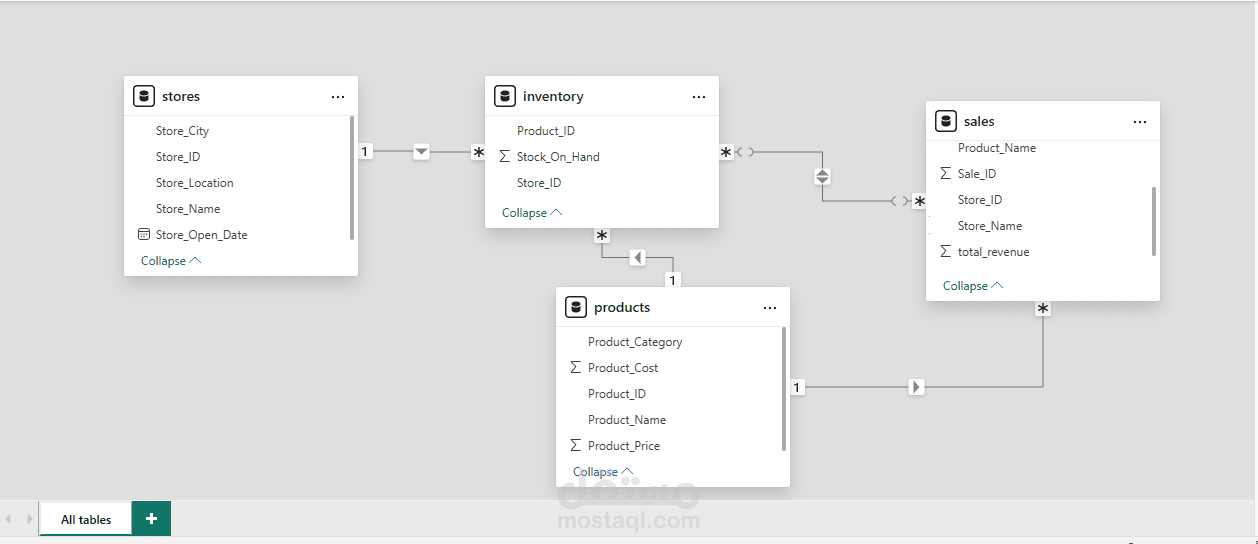Open the inventory table ellipsis menu
The width and height of the screenshot is (1258, 544).
point(699,97)
